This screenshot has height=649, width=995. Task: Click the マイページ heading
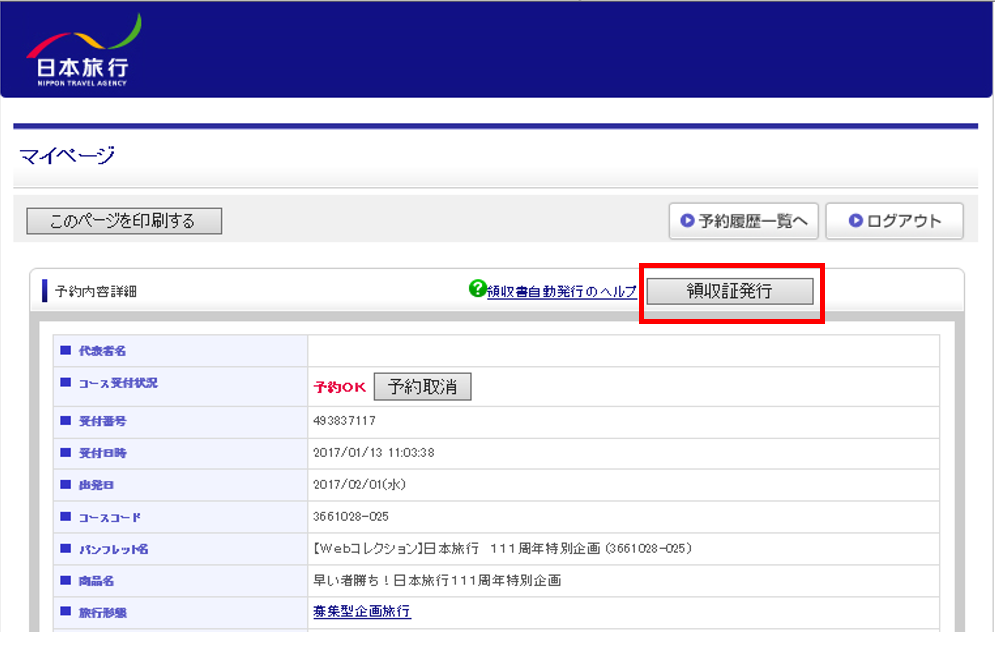pos(67,155)
